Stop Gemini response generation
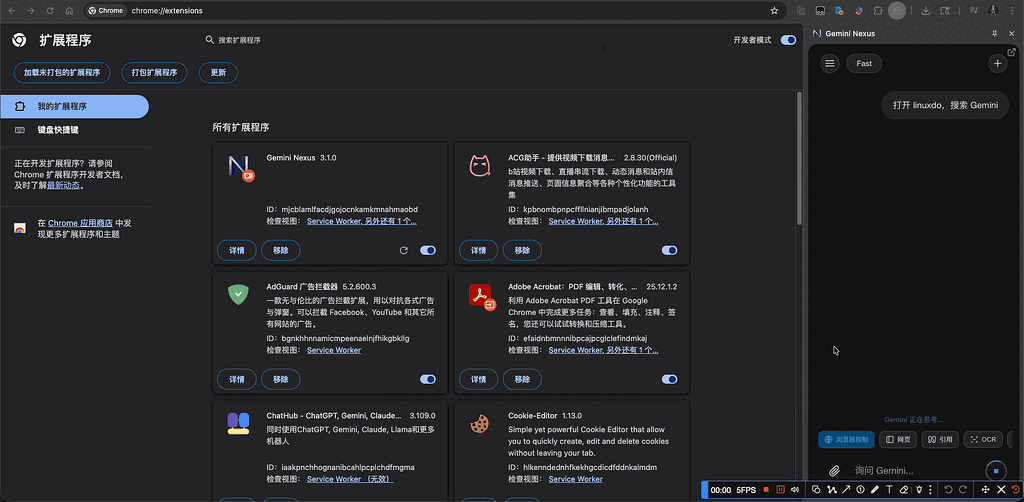1024x502 pixels. pos(996,470)
